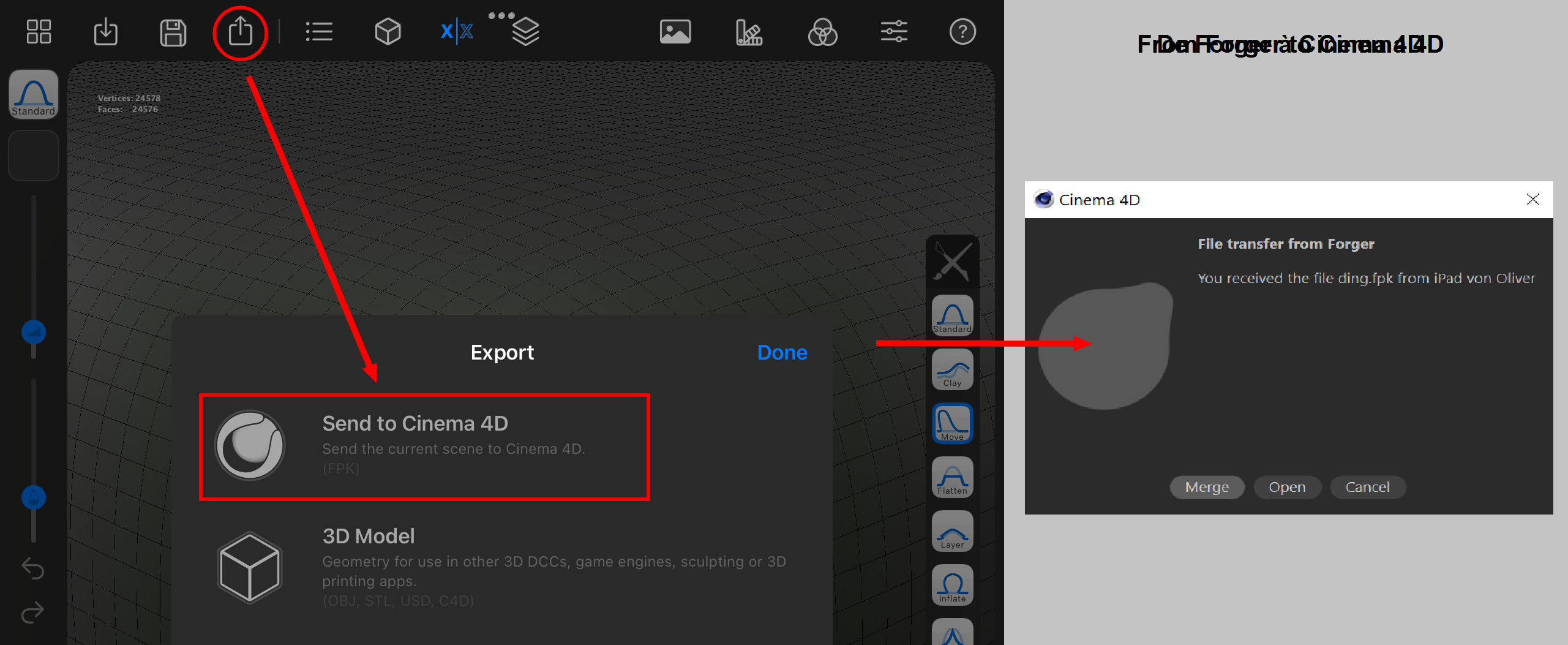Click the cube object icon in toolbar
Screen dimensions: 1568x645
click(388, 32)
